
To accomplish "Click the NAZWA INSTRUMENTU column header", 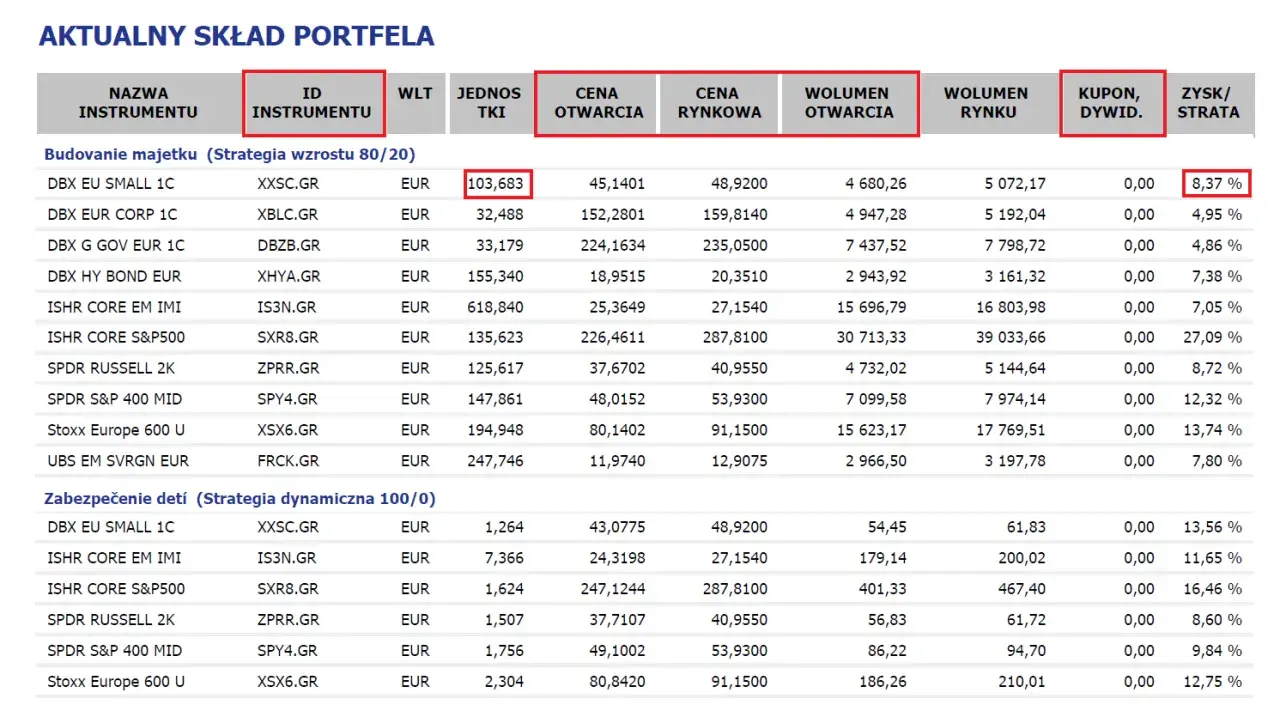I will [x=138, y=103].
